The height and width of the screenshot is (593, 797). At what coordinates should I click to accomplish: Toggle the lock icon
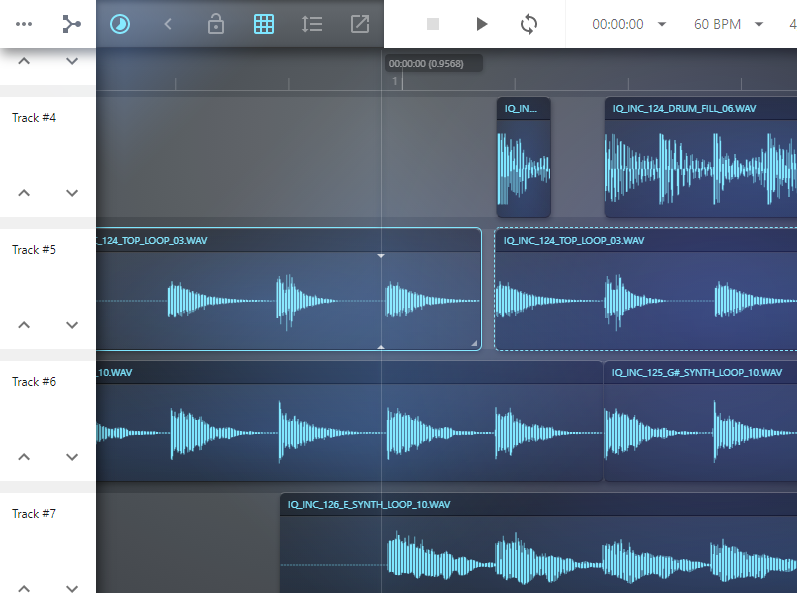[x=216, y=24]
